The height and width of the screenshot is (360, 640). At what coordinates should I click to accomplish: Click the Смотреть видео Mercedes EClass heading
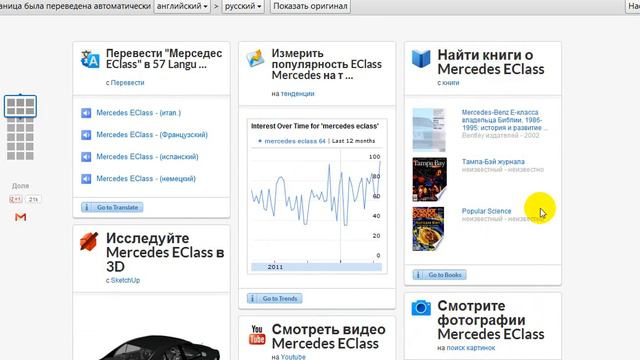pos(329,336)
